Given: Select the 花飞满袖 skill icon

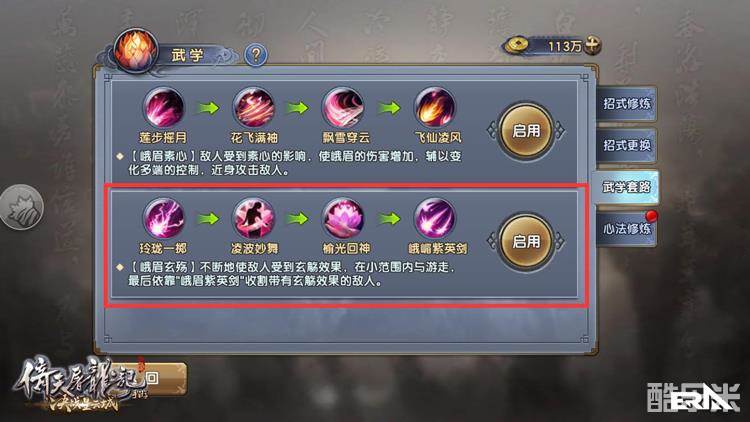Looking at the screenshot, I should click(x=254, y=108).
